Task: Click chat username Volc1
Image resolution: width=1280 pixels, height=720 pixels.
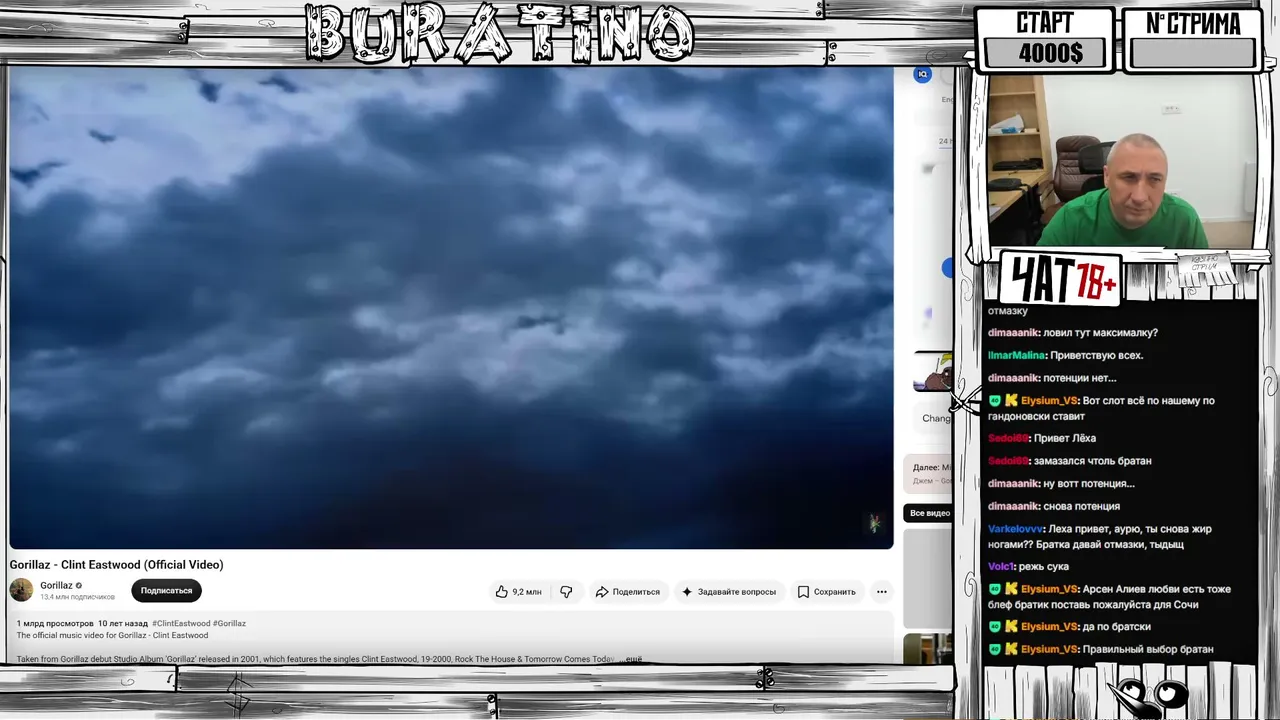Action: [x=1001, y=566]
